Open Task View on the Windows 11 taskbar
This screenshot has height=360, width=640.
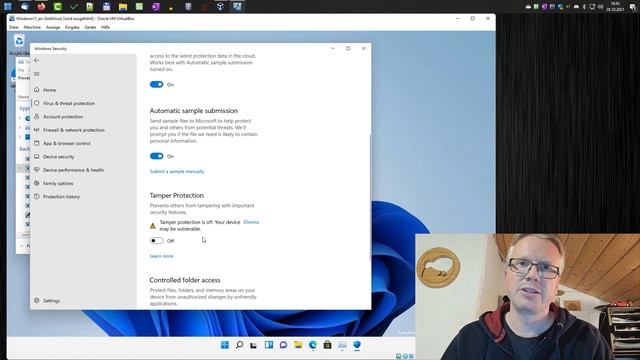[254, 345]
